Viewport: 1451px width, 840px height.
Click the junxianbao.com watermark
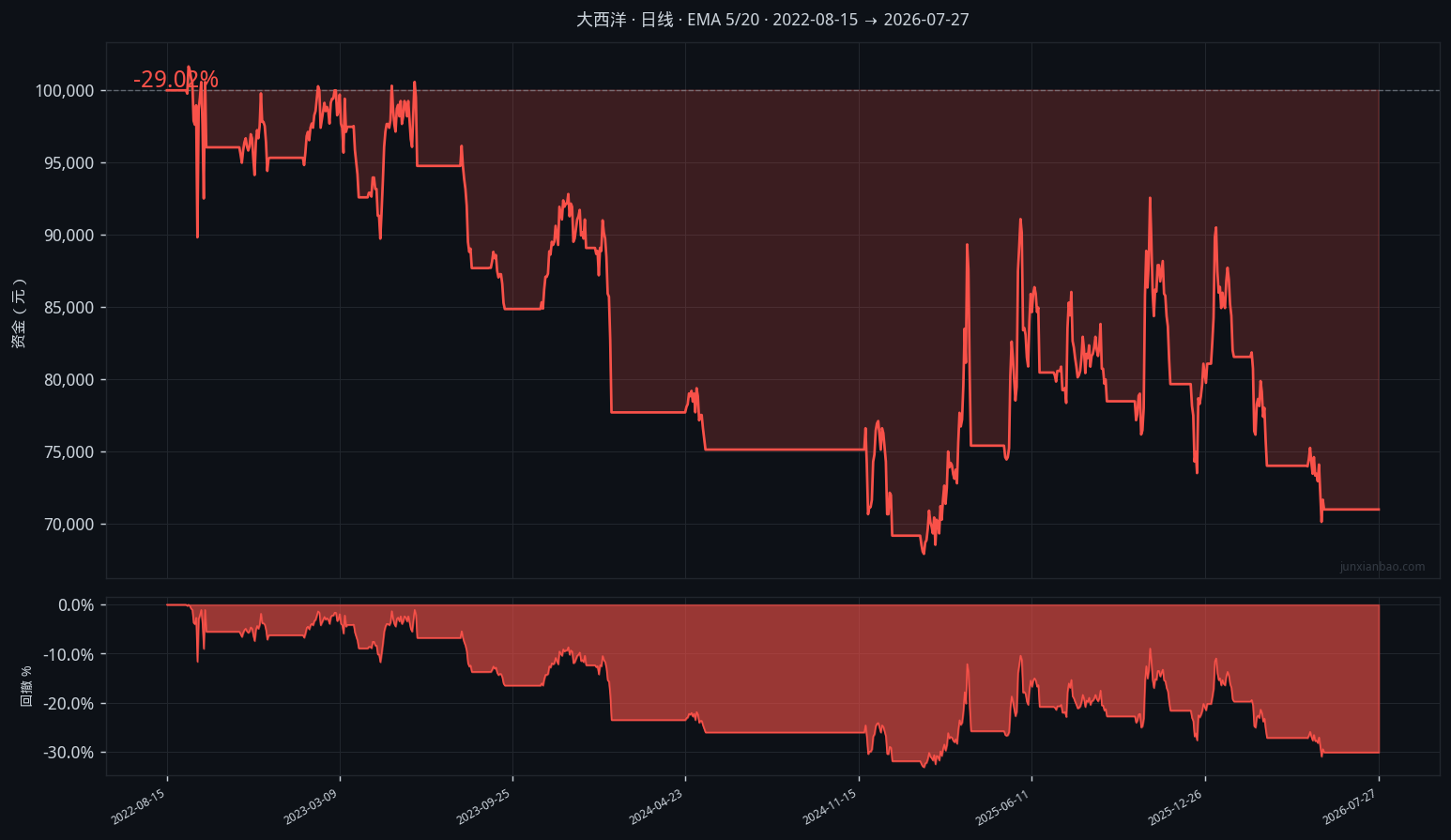(x=1382, y=567)
